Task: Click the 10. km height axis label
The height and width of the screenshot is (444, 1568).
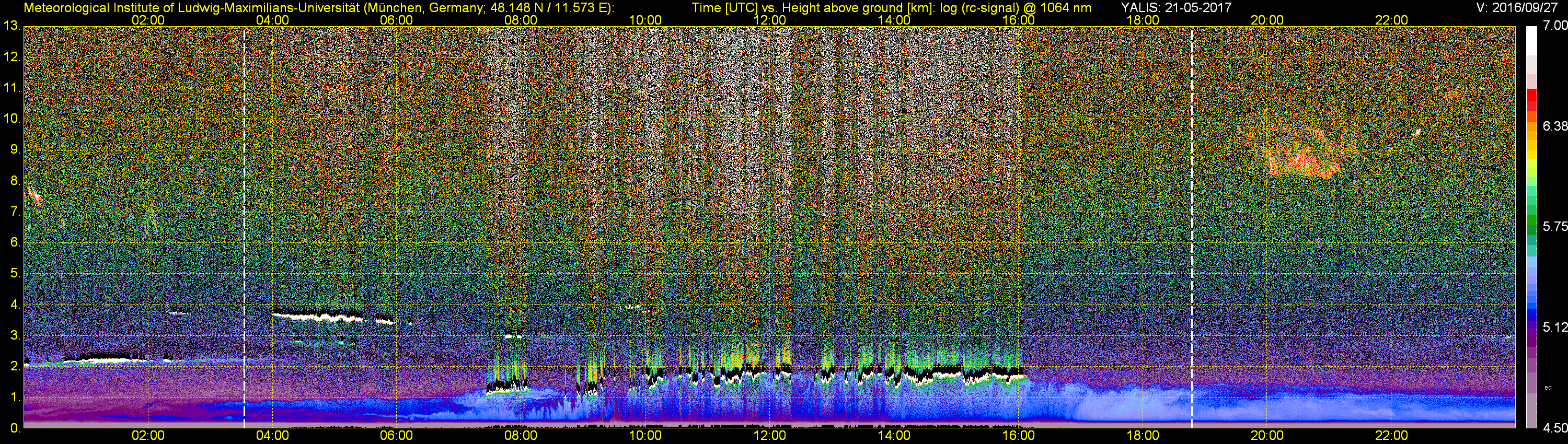Action: click(12, 119)
